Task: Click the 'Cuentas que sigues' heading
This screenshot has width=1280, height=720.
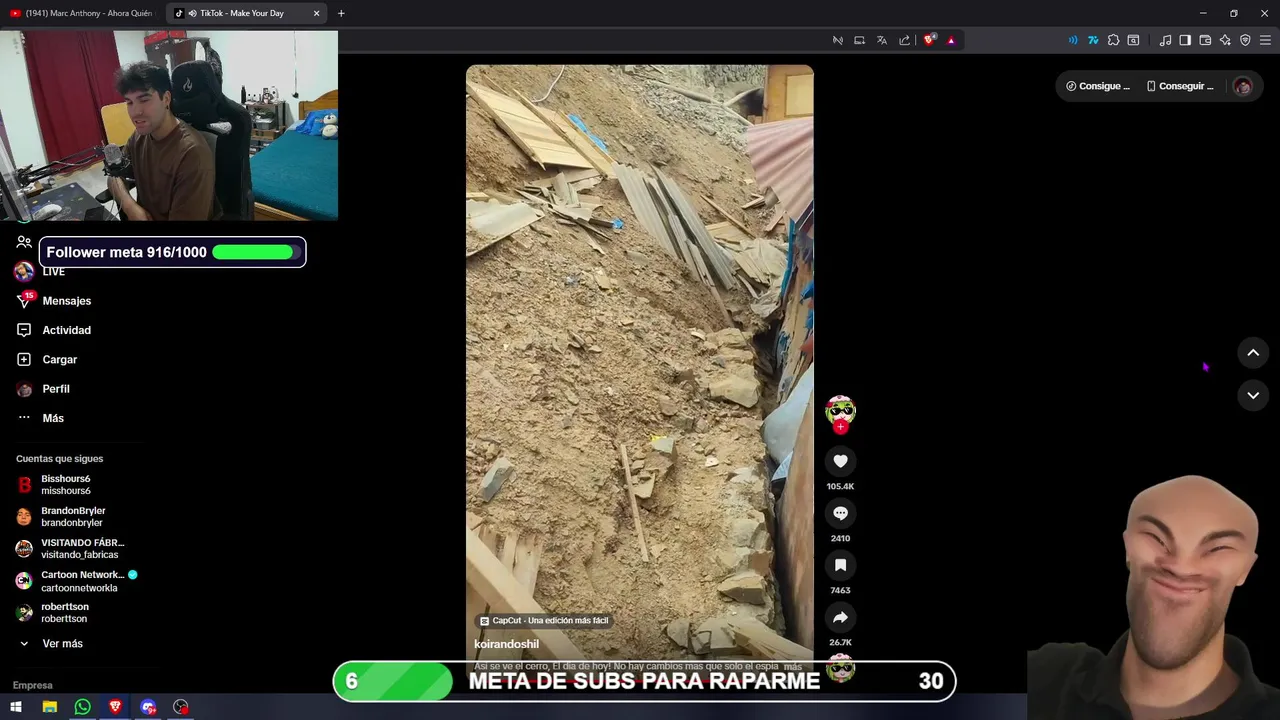Action: pyautogui.click(x=60, y=459)
